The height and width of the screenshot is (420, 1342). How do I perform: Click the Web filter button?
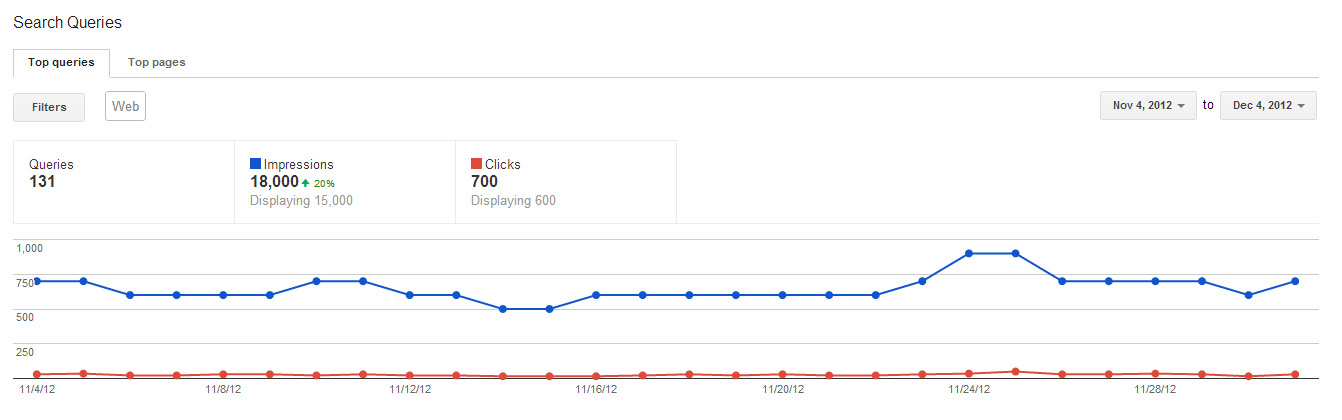pyautogui.click(x=125, y=106)
